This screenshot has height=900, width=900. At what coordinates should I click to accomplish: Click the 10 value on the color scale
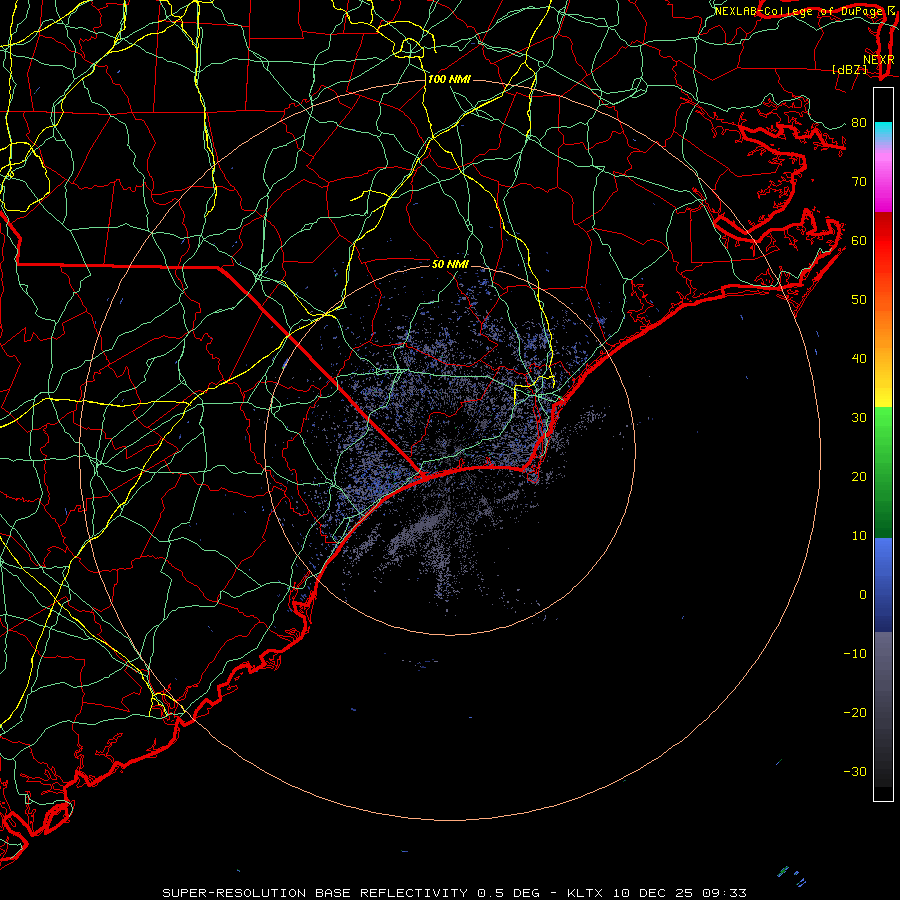coord(859,536)
